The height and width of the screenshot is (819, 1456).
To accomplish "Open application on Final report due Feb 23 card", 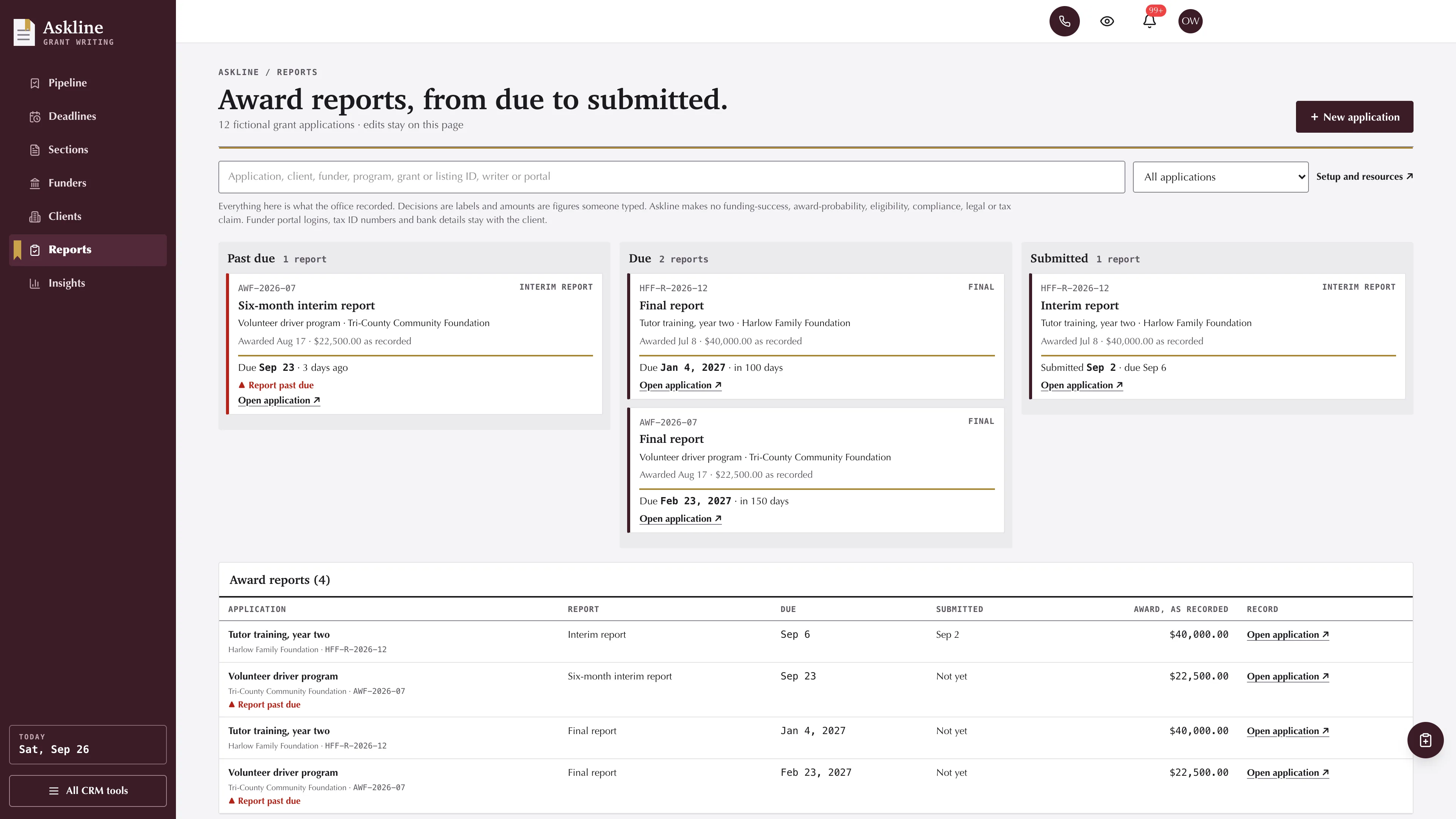I will [x=680, y=518].
